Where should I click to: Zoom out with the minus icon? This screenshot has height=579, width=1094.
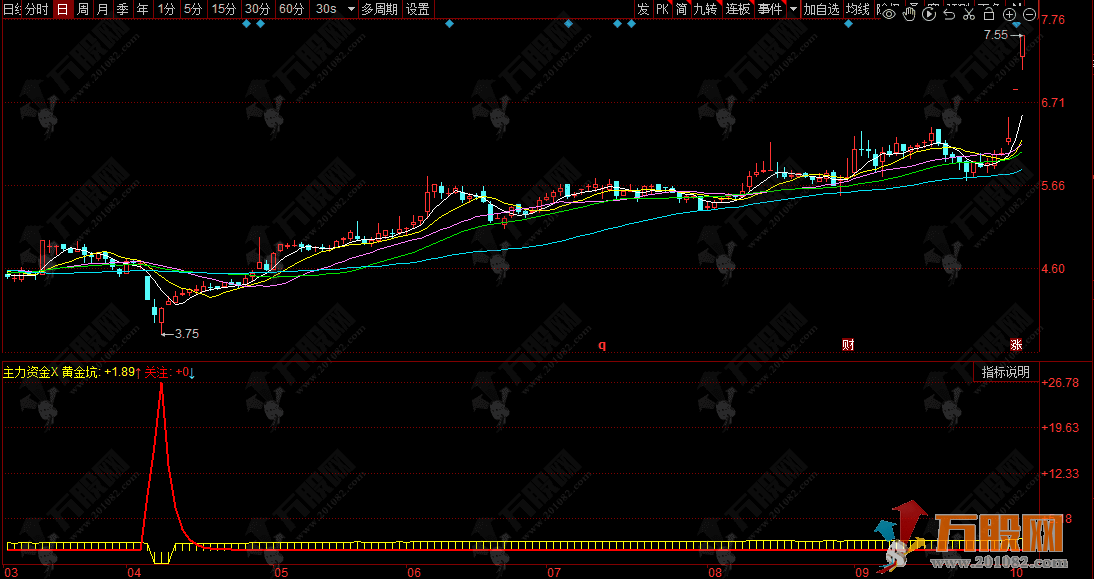click(x=1029, y=14)
